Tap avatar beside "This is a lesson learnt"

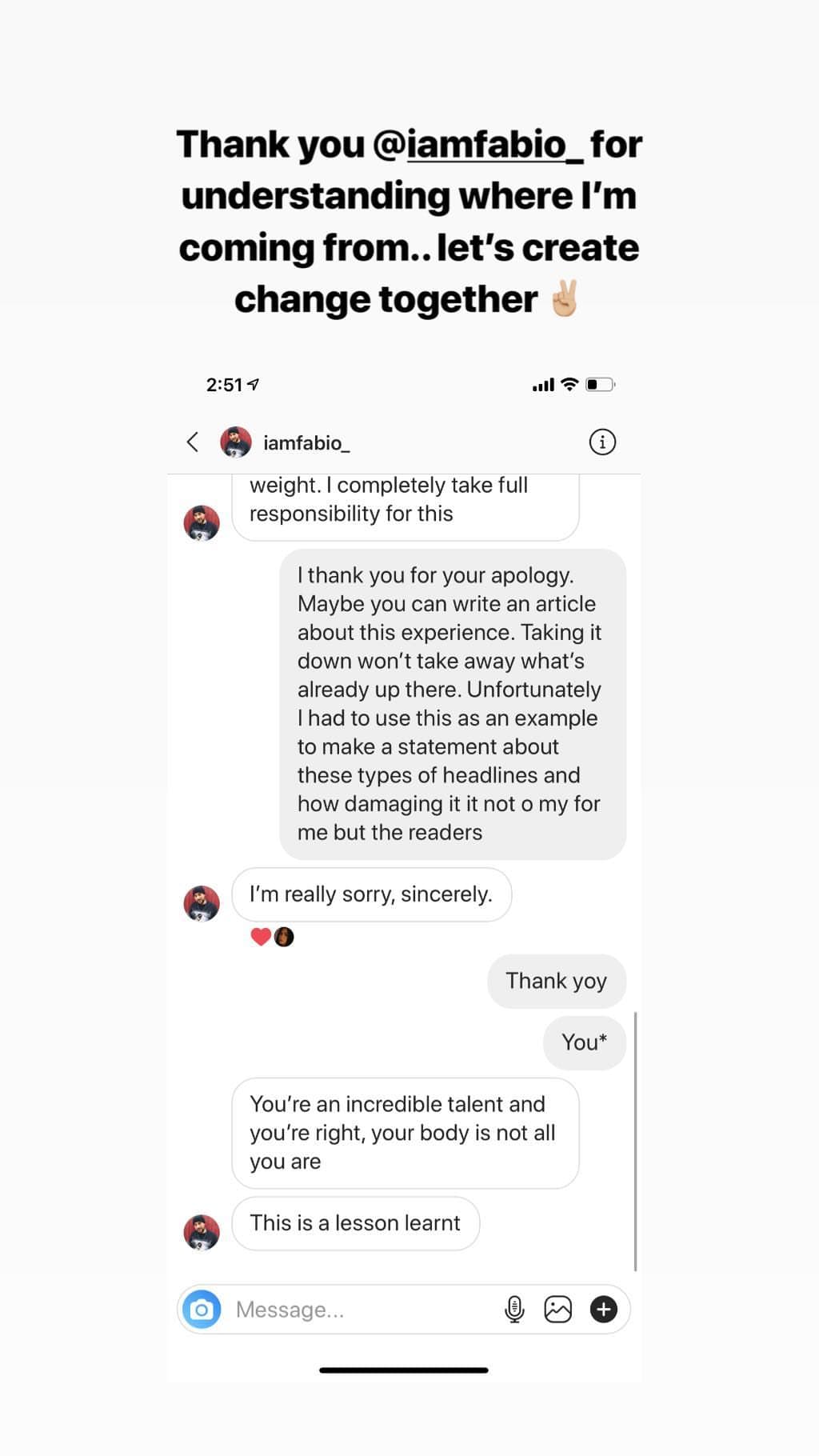pos(202,1233)
